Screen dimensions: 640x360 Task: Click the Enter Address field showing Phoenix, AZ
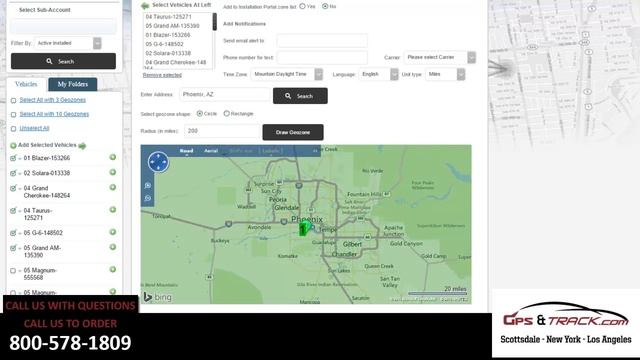tap(225, 95)
